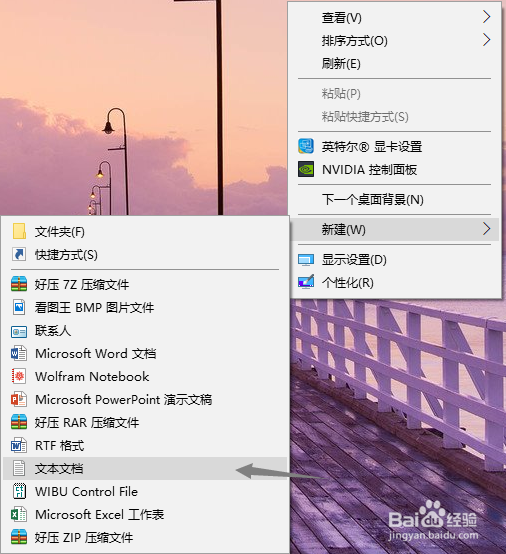Create a Microsoft Excel 工作表

(145, 514)
